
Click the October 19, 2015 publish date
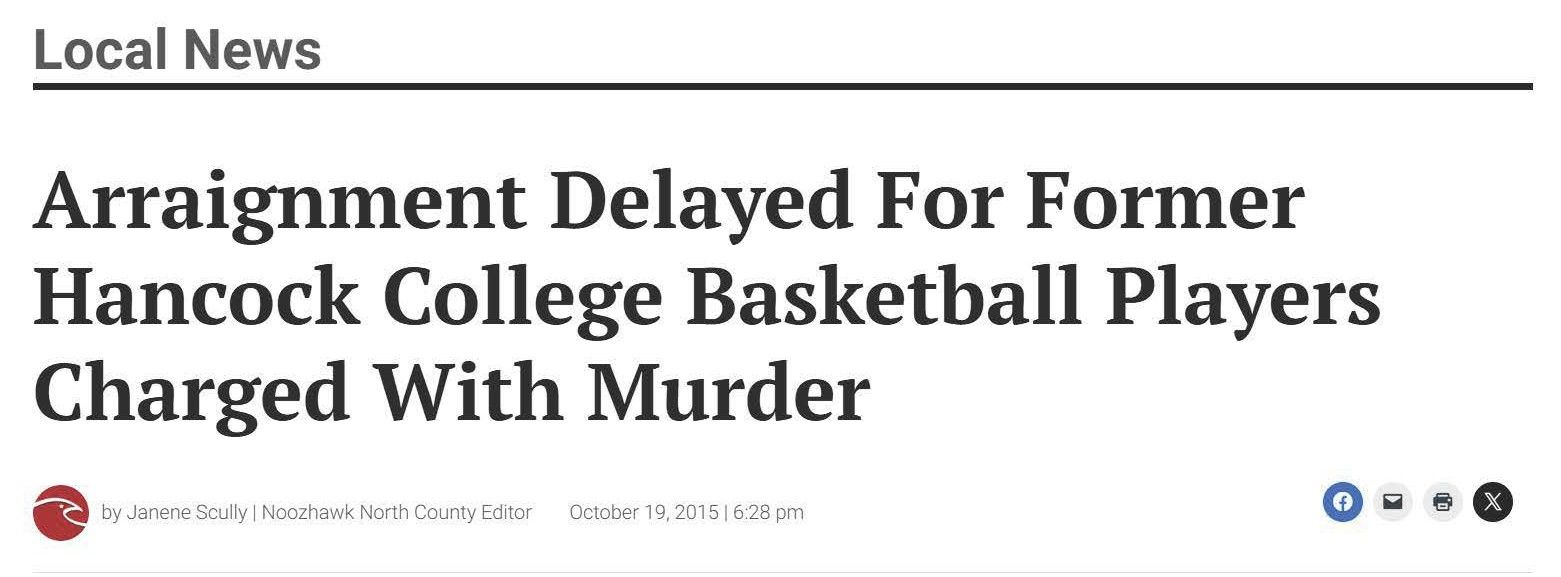(x=644, y=513)
